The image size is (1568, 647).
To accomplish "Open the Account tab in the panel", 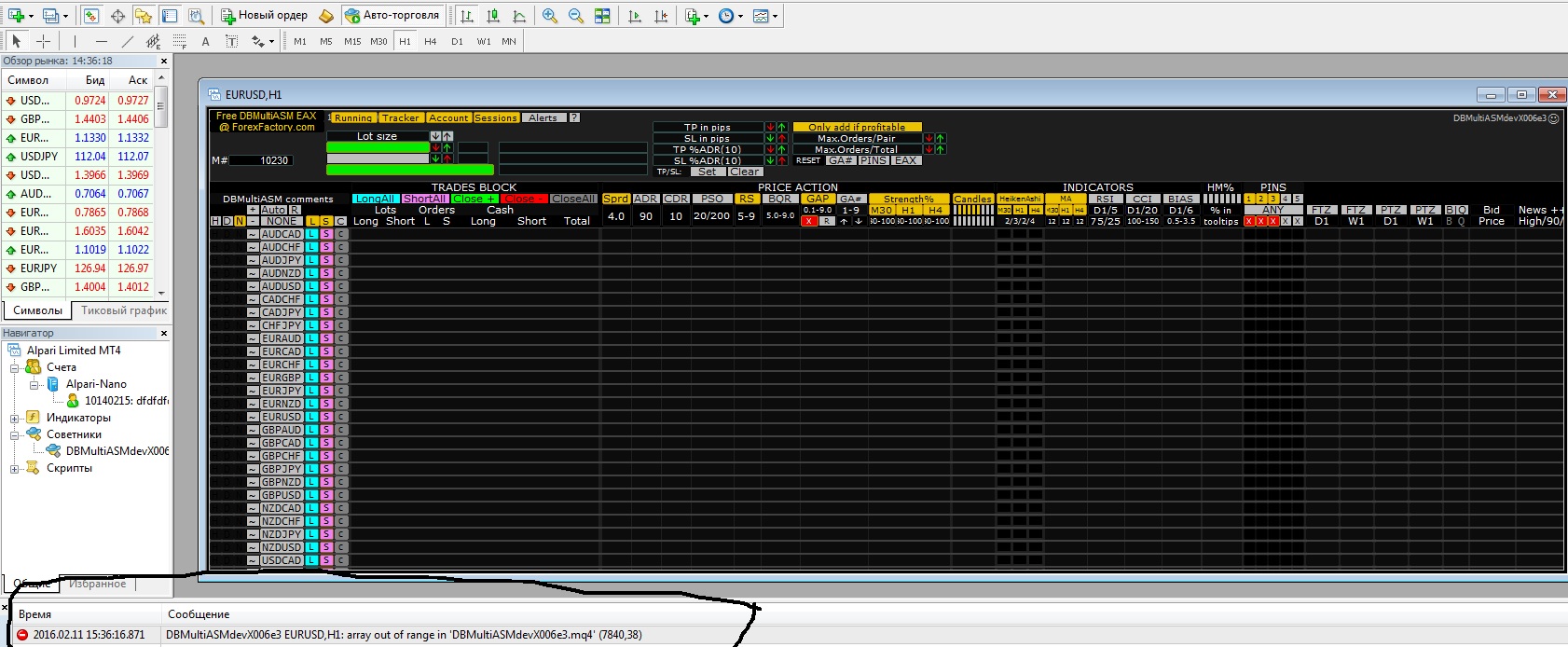I will [448, 117].
